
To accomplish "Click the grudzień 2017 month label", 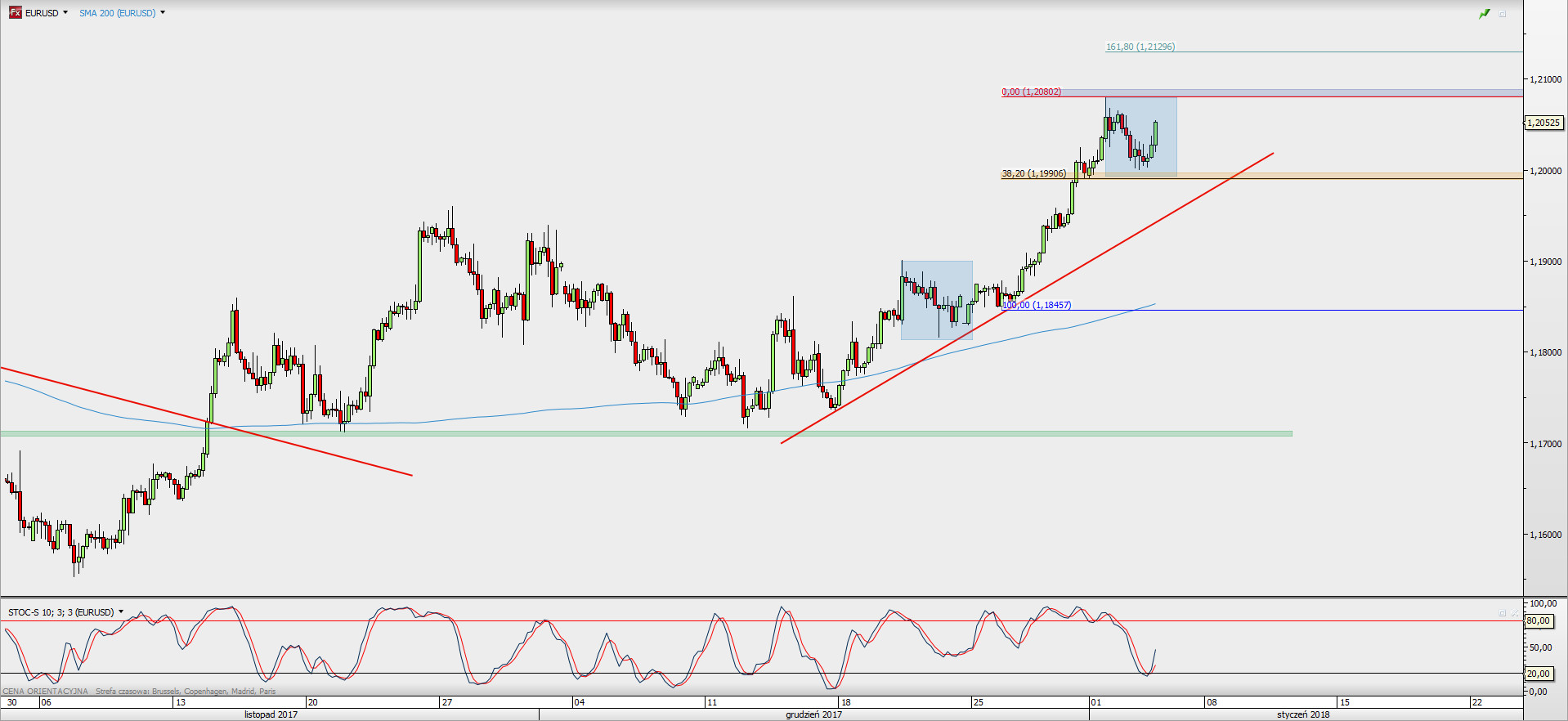I will [x=814, y=714].
